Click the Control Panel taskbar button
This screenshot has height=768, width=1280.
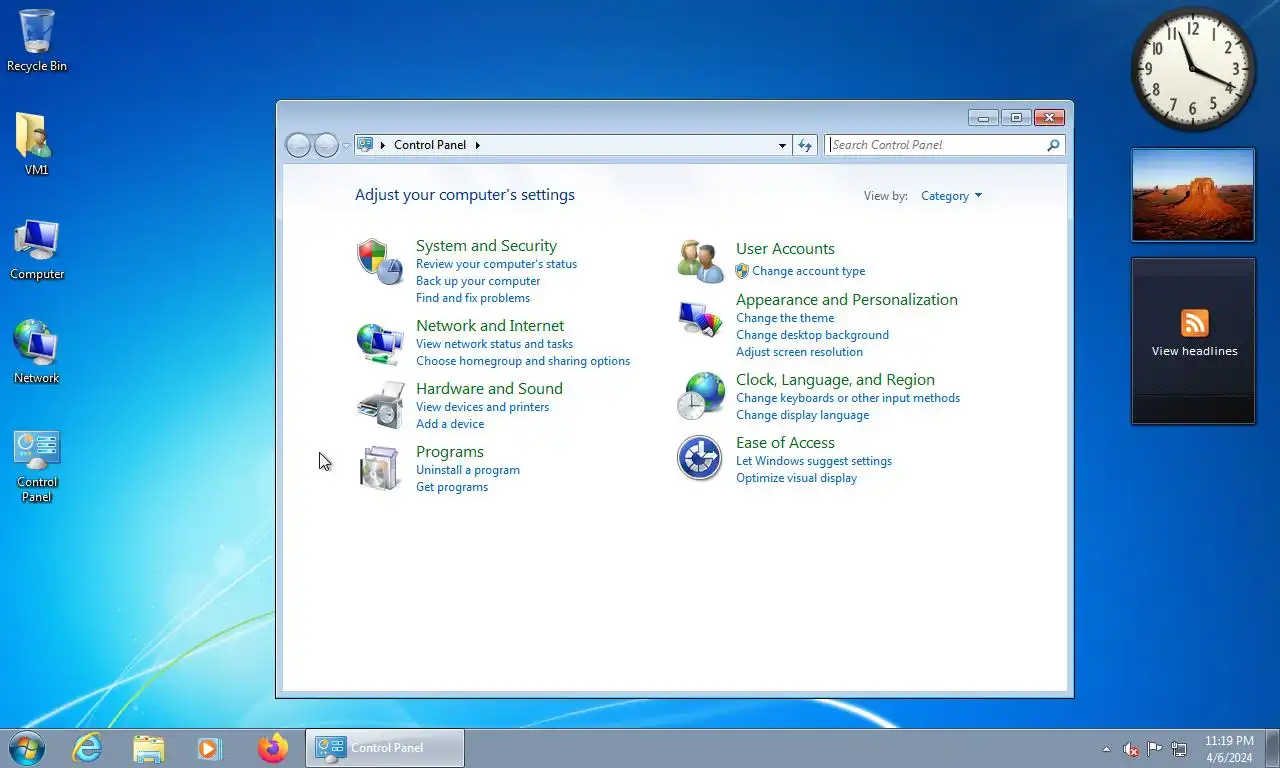pos(385,748)
